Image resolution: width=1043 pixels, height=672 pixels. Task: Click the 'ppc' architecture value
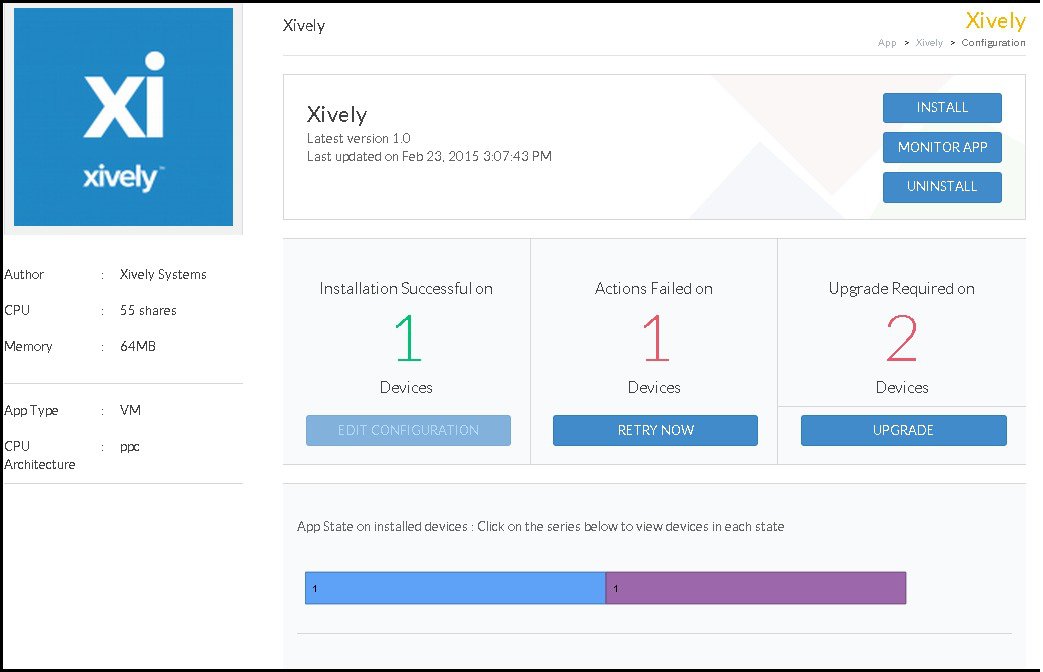click(130, 446)
